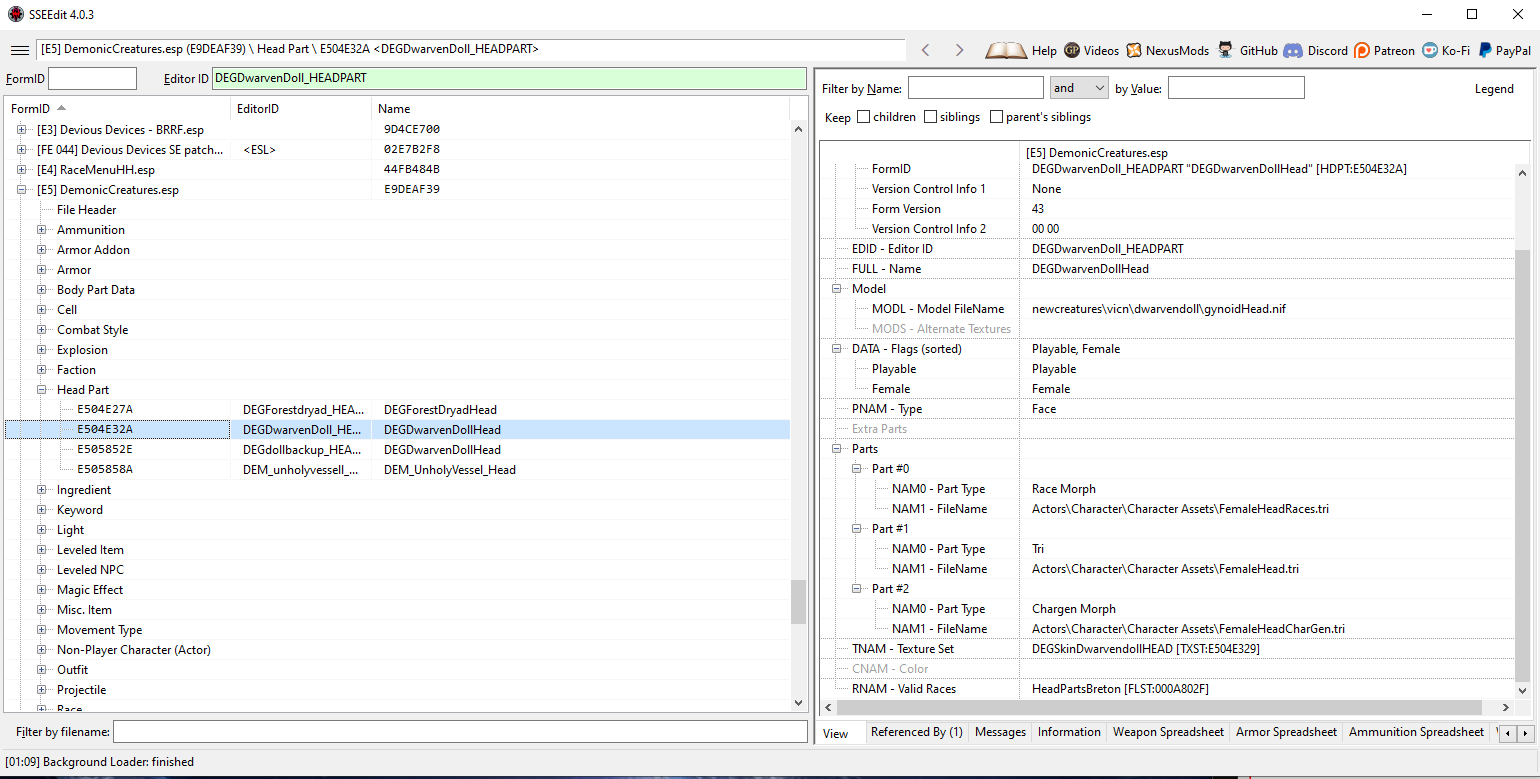The height and width of the screenshot is (779, 1540).
Task: Switch to Referenced By (1) tab
Action: tap(917, 732)
